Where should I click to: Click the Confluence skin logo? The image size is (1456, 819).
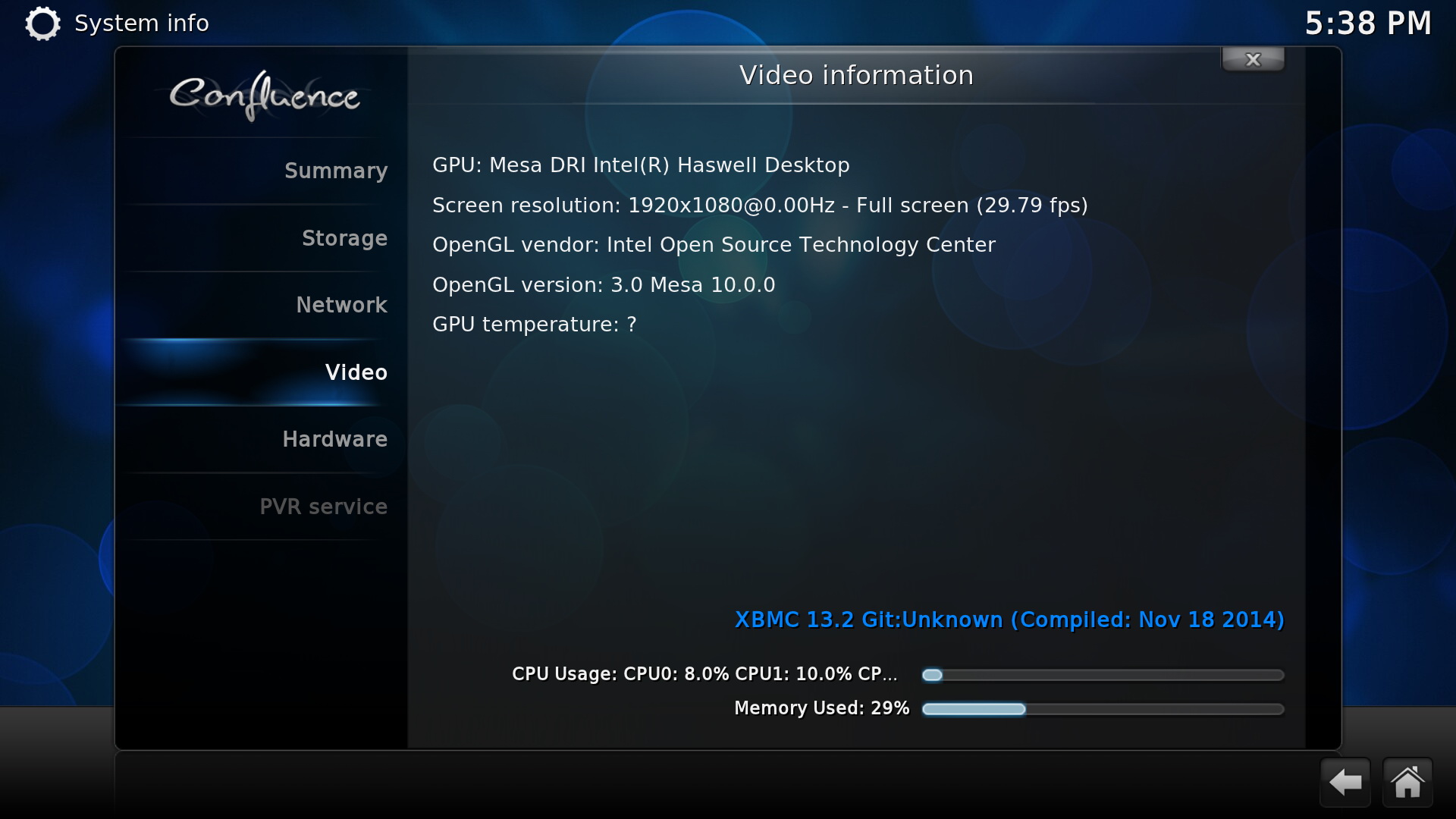[264, 96]
